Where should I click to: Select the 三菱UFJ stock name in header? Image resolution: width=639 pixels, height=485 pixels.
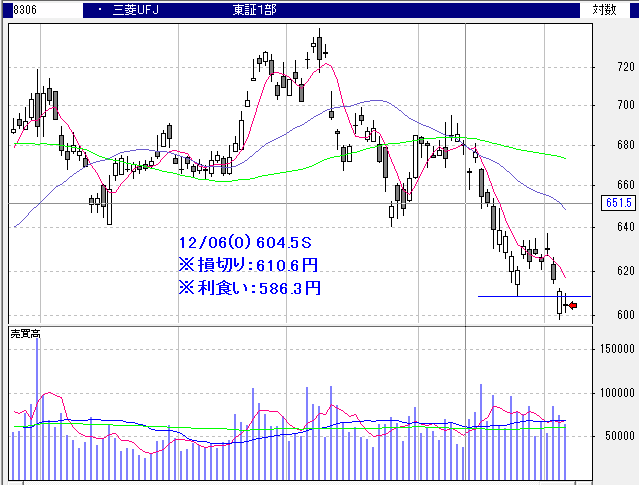pyautogui.click(x=130, y=10)
